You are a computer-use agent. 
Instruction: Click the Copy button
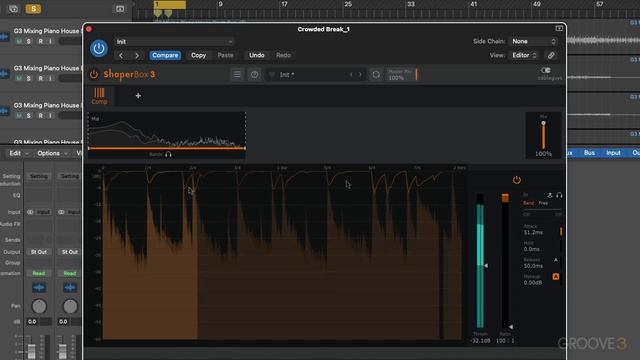[x=198, y=55]
